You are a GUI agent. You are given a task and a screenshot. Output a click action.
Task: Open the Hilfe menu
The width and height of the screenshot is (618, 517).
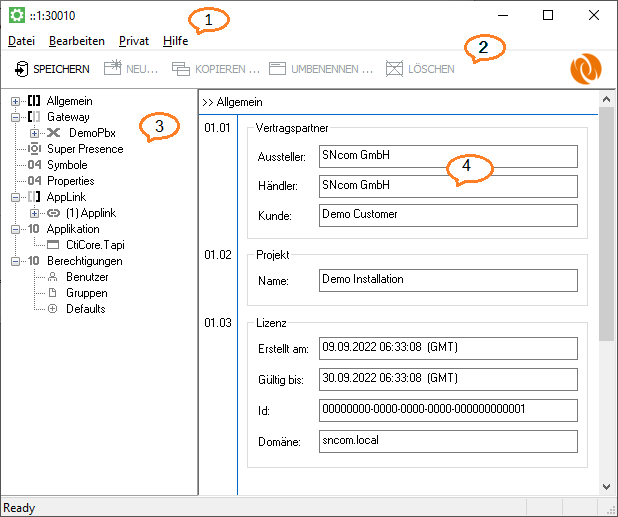click(x=175, y=41)
